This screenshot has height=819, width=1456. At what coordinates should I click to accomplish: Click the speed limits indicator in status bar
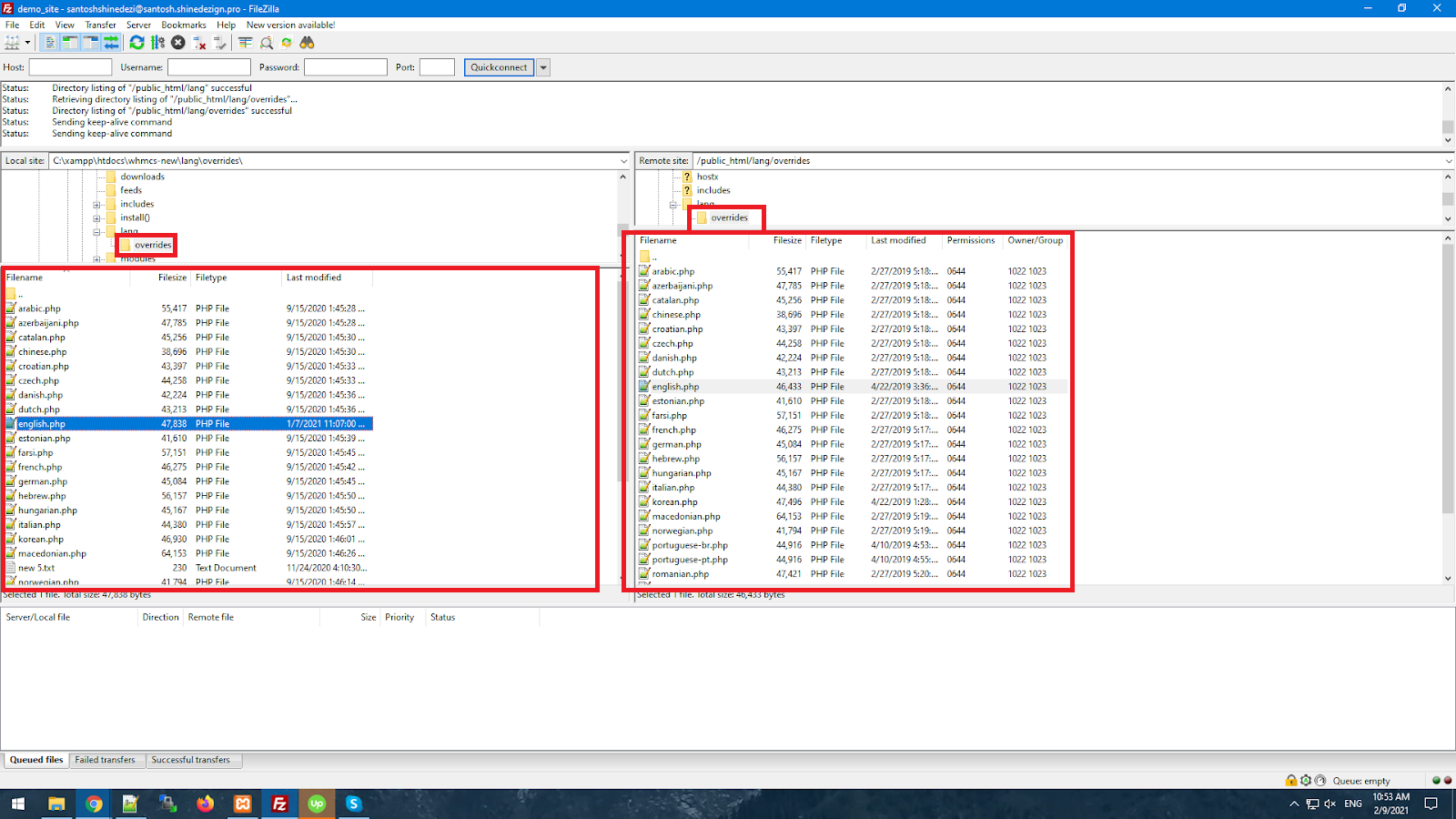click(1319, 780)
